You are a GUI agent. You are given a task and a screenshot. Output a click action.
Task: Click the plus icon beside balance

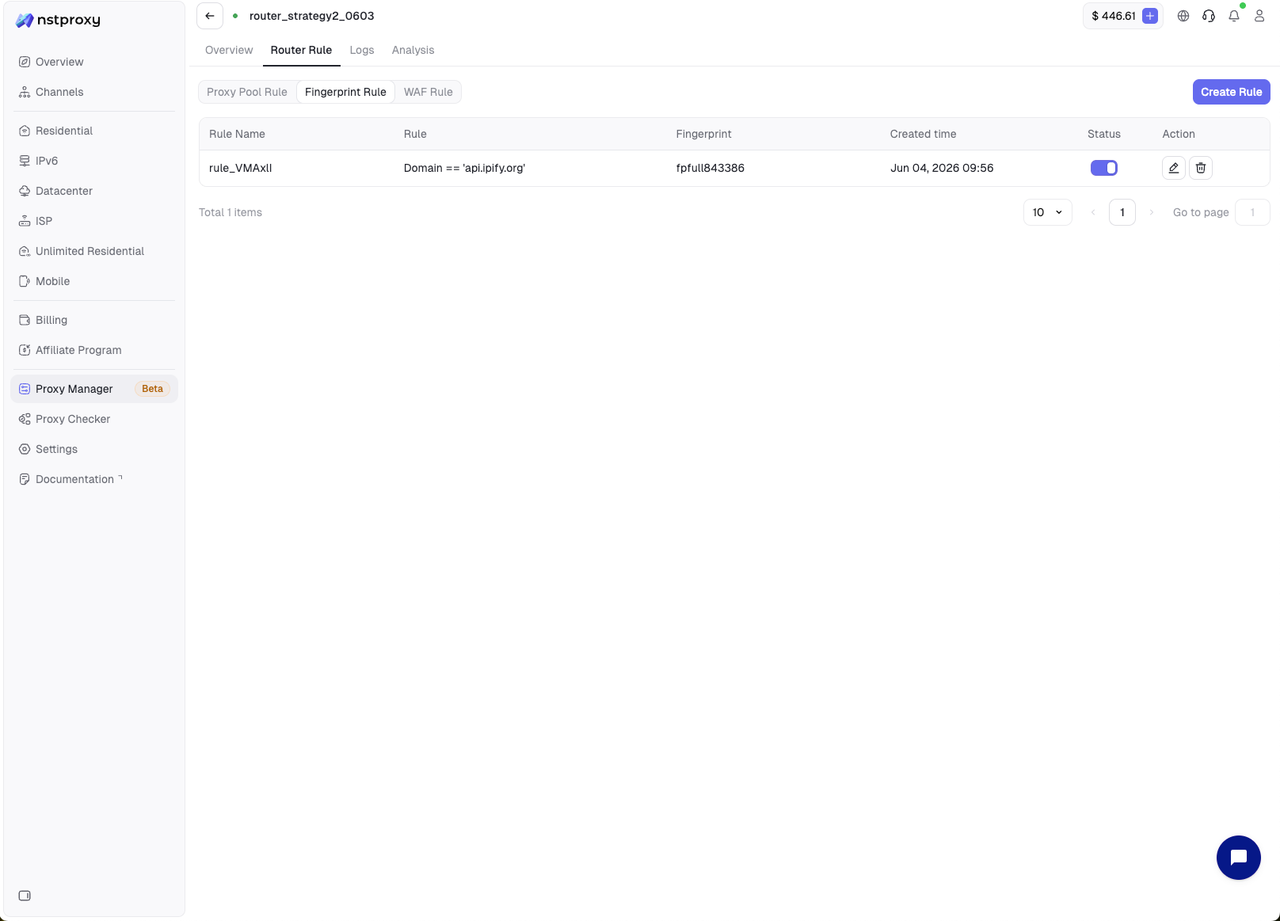[1150, 16]
